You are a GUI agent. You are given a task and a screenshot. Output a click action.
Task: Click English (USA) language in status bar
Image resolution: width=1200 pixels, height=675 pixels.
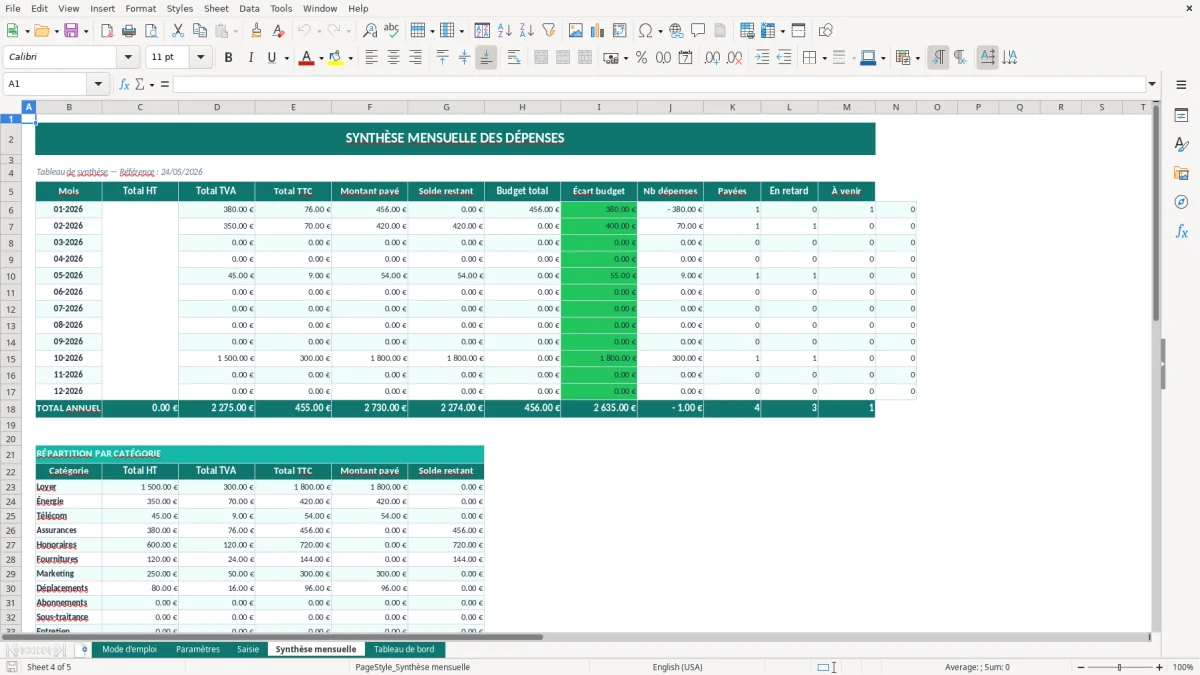(677, 667)
